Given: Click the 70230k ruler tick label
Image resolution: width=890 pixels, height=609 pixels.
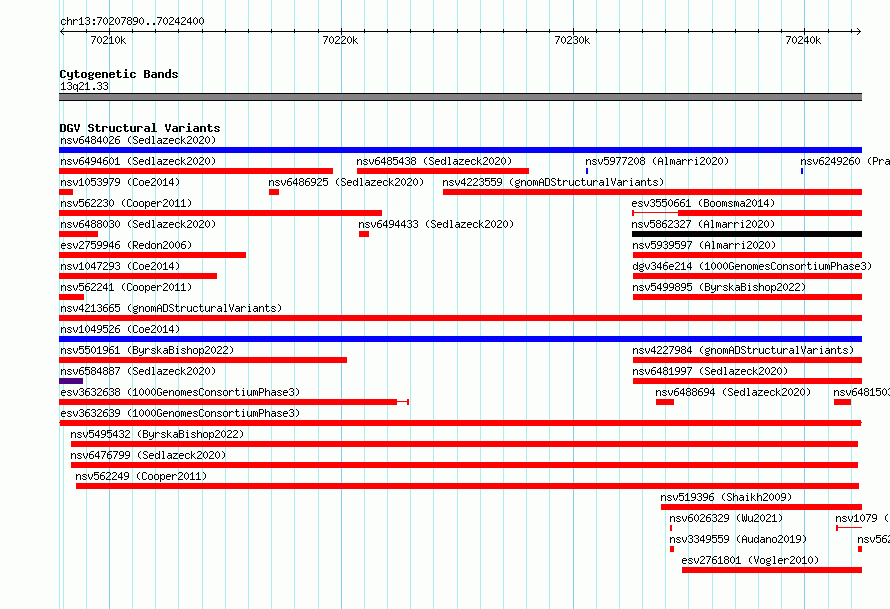Looking at the screenshot, I should pyautogui.click(x=572, y=40).
